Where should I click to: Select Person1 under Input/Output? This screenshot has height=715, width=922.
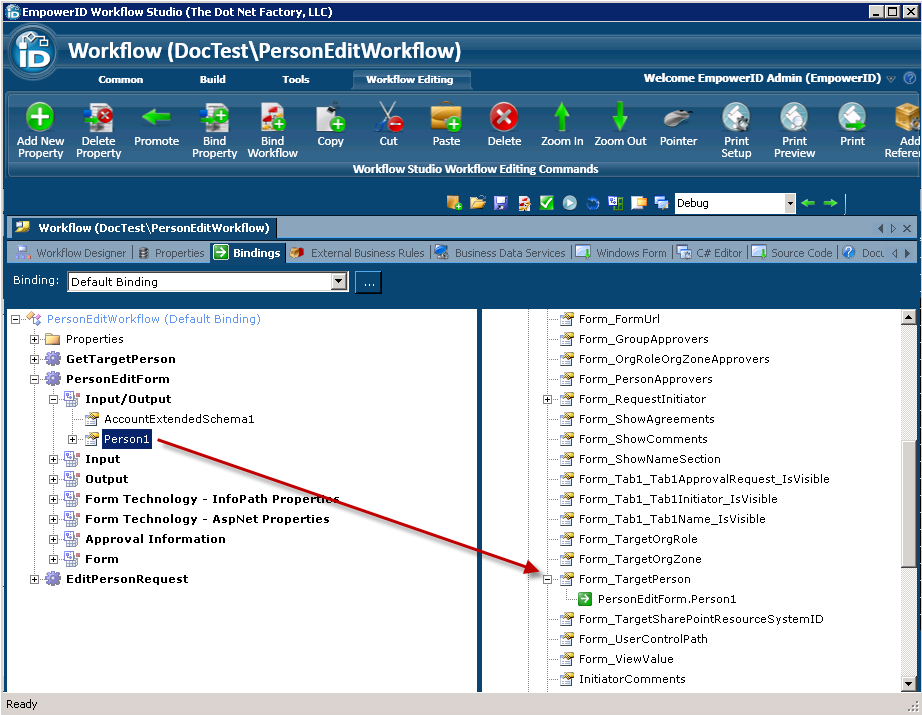(x=126, y=438)
